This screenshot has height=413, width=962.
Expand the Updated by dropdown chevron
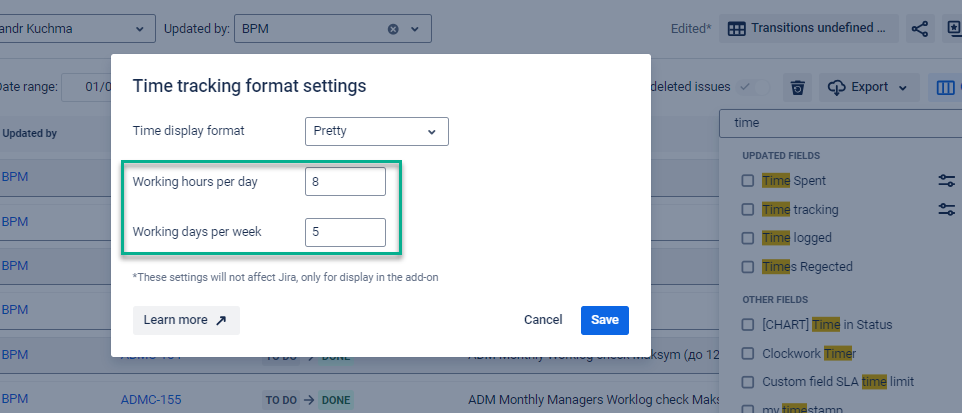(x=415, y=29)
